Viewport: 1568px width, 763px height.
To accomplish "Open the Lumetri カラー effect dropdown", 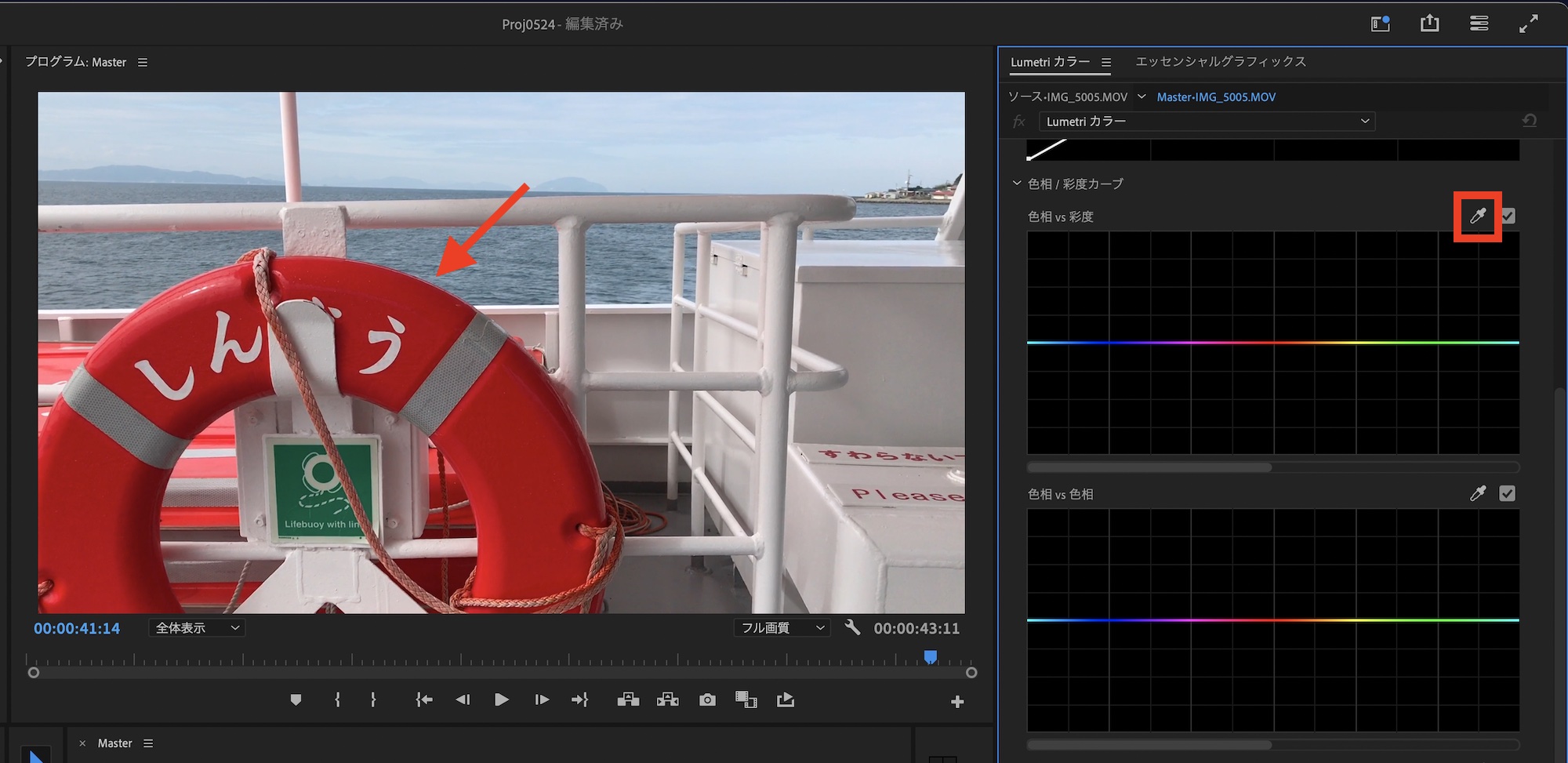I will (1207, 121).
